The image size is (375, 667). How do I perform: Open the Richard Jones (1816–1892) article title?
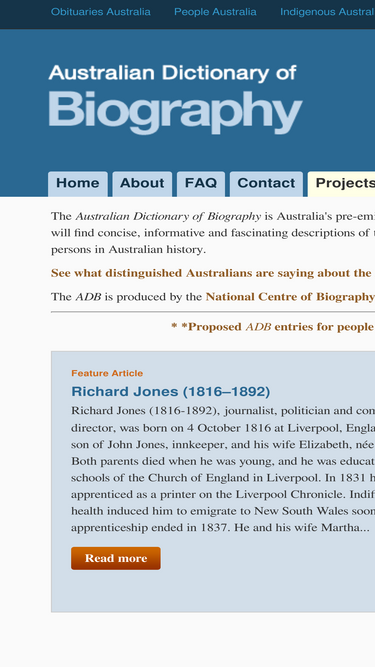(170, 392)
